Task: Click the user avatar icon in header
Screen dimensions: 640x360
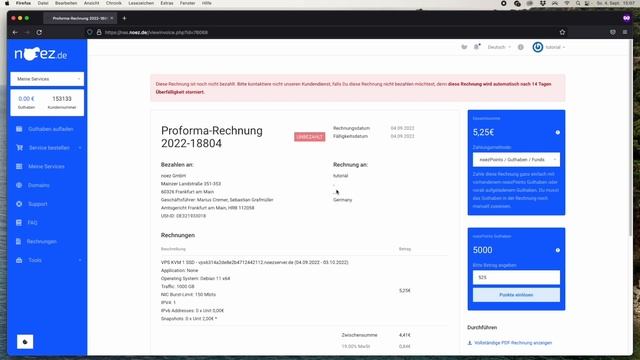Action: pyautogui.click(x=538, y=47)
